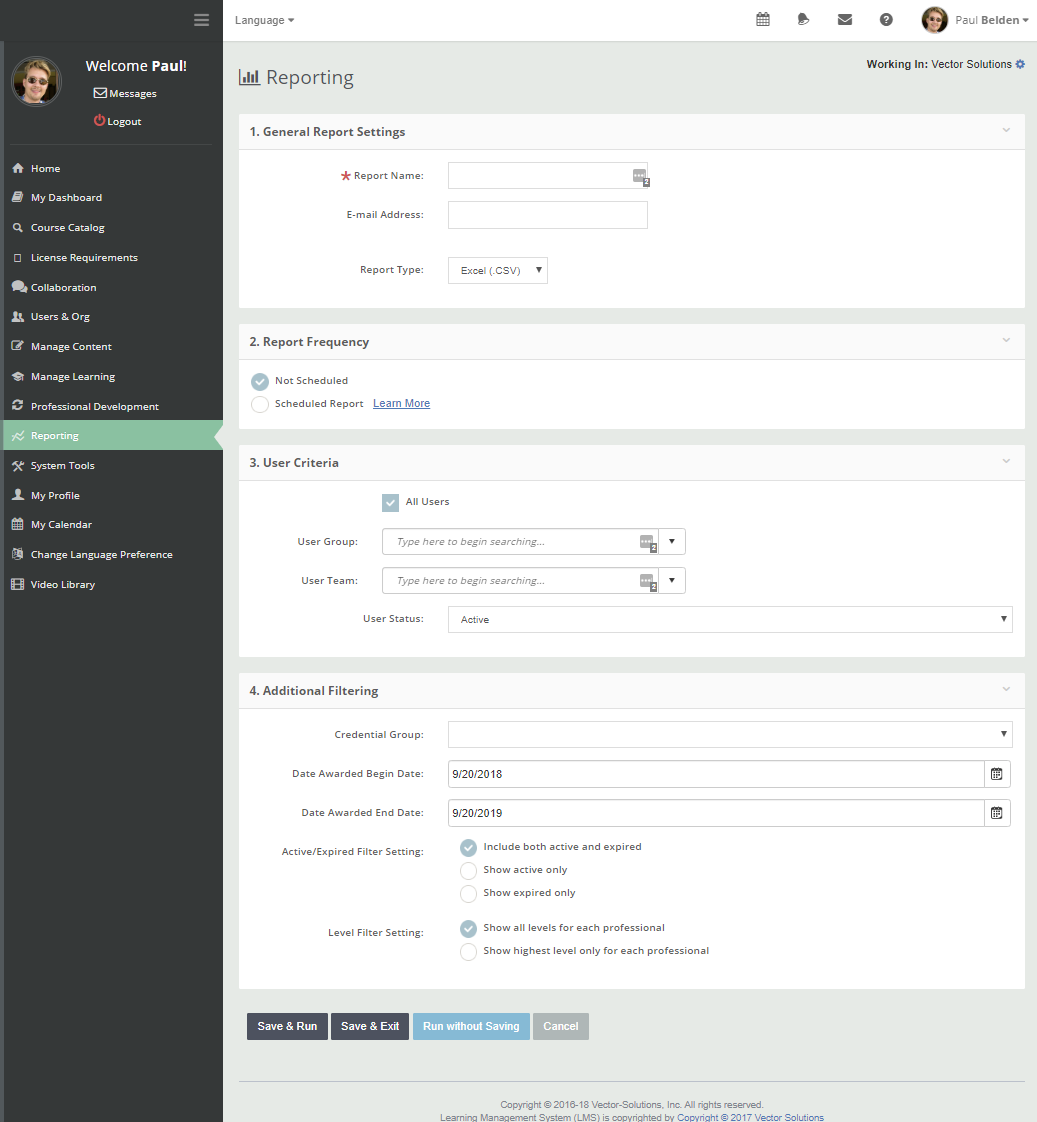Screen dimensions: 1037x1122
Task: Open calendar picker for Date Awarded End Date
Action: pyautogui.click(x=996, y=813)
